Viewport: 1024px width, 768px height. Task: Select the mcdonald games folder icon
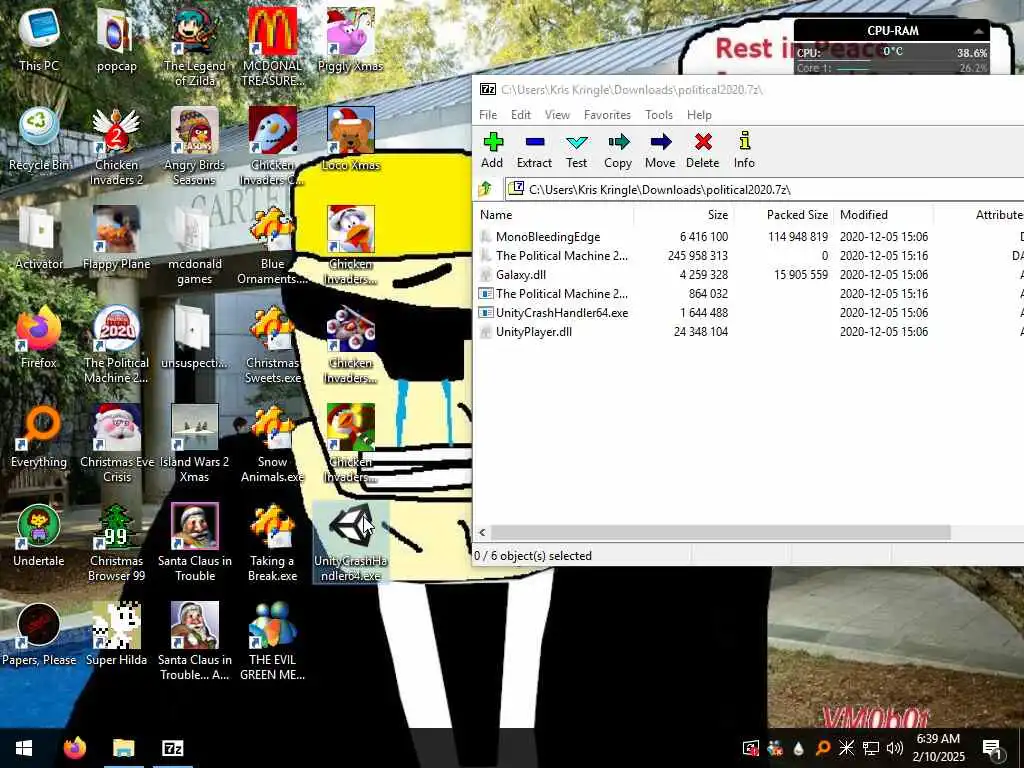[195, 246]
